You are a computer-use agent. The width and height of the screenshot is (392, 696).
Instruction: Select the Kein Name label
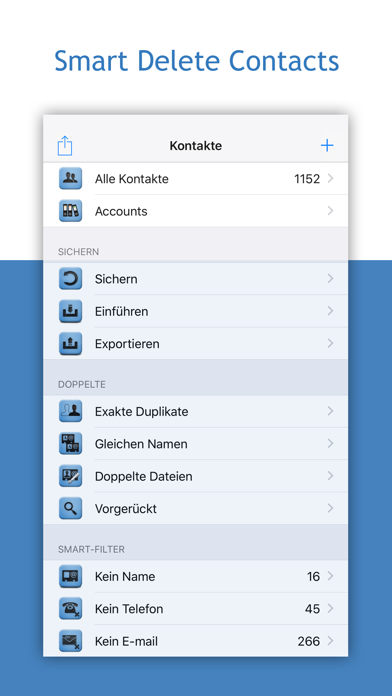click(x=125, y=577)
